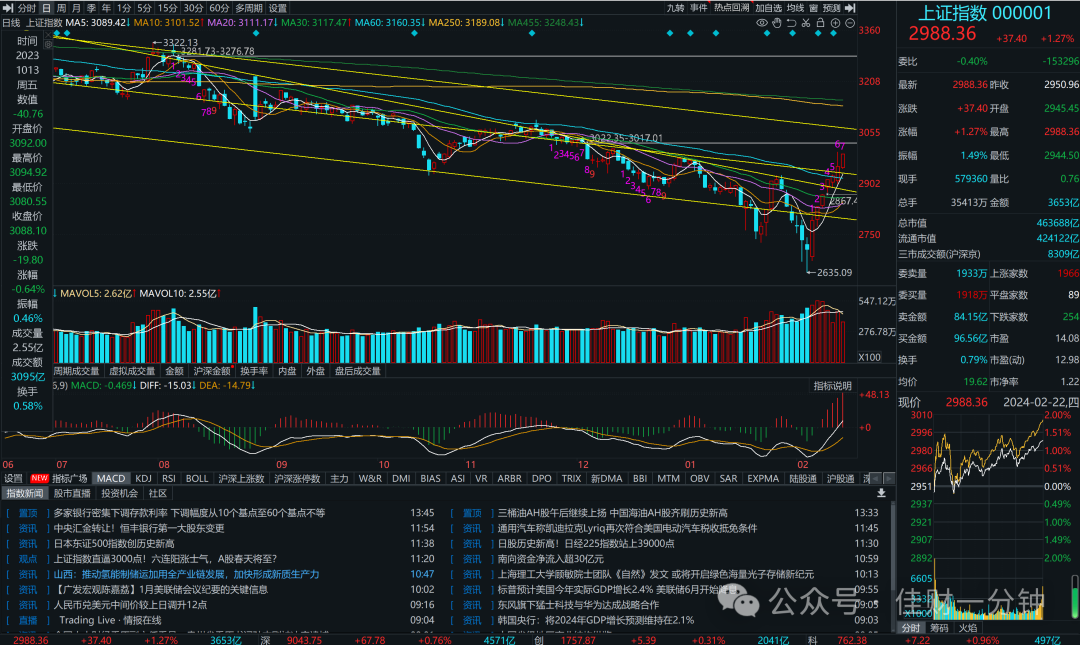Viewport: 1080px width, 645px height.
Task: Select the BOLL indicator tab
Action: pos(197,478)
